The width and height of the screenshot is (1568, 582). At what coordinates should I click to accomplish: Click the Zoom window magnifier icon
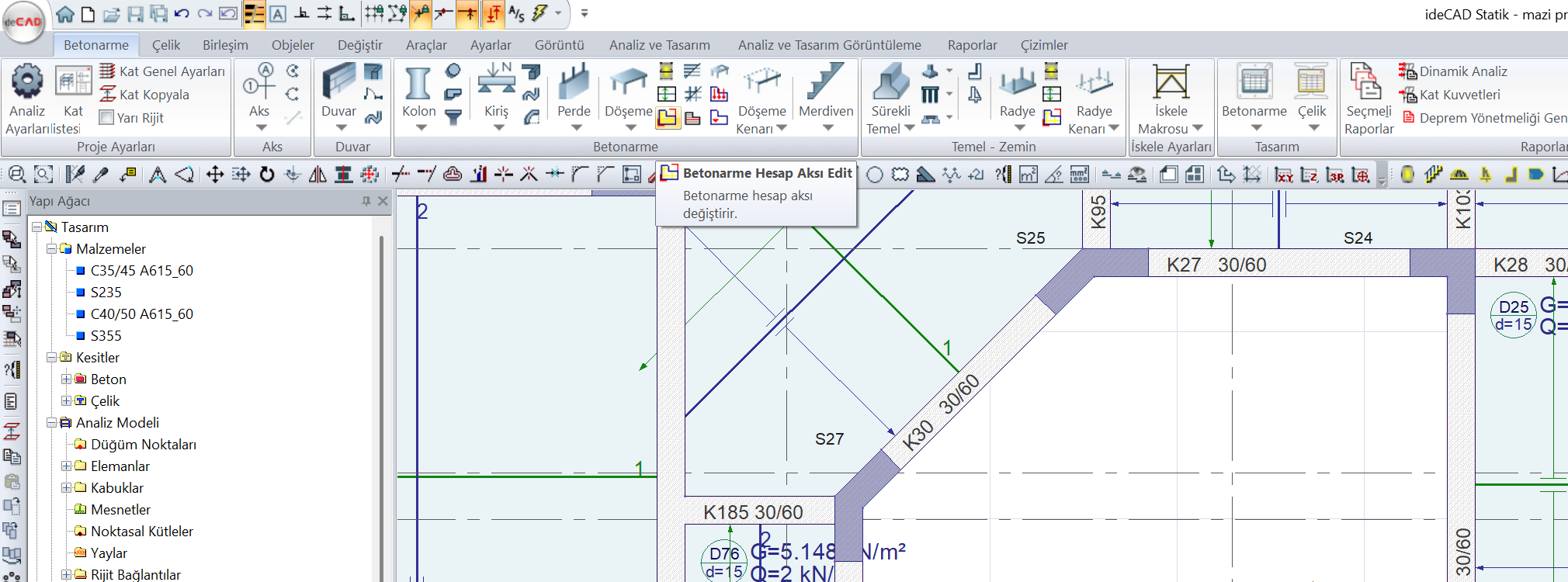tap(17, 175)
